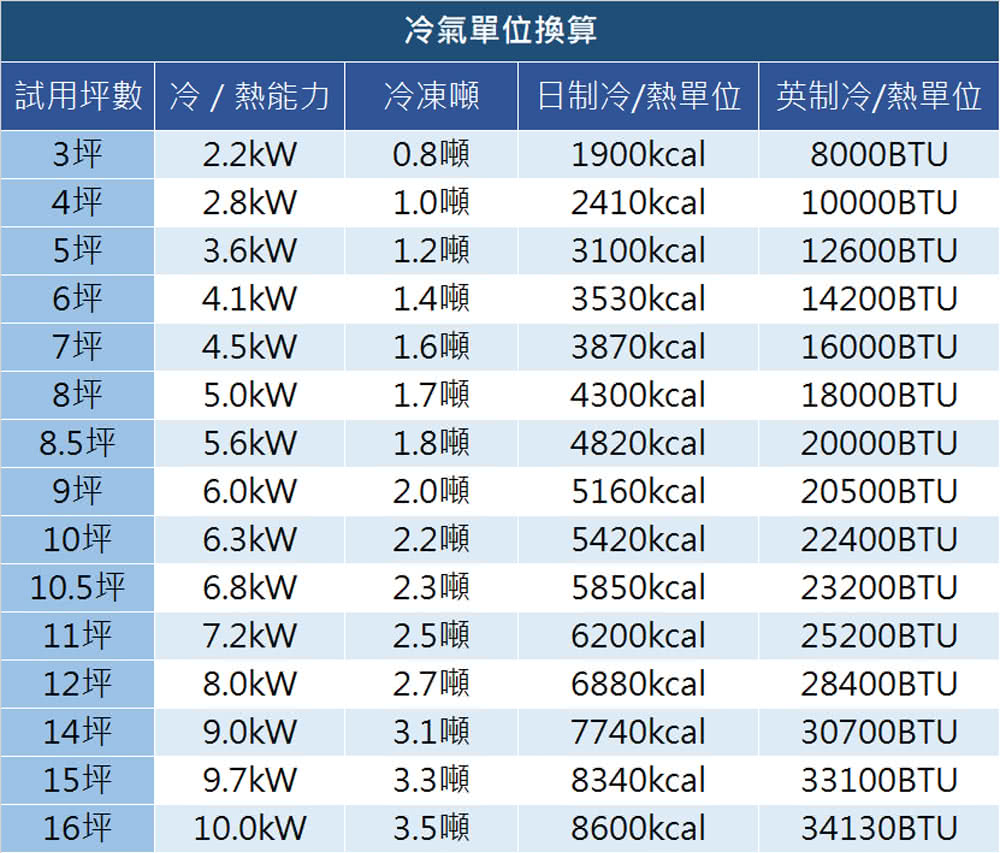Click the 3.5噸 value cell
This screenshot has height=853, width=1000.
pyautogui.click(x=430, y=827)
